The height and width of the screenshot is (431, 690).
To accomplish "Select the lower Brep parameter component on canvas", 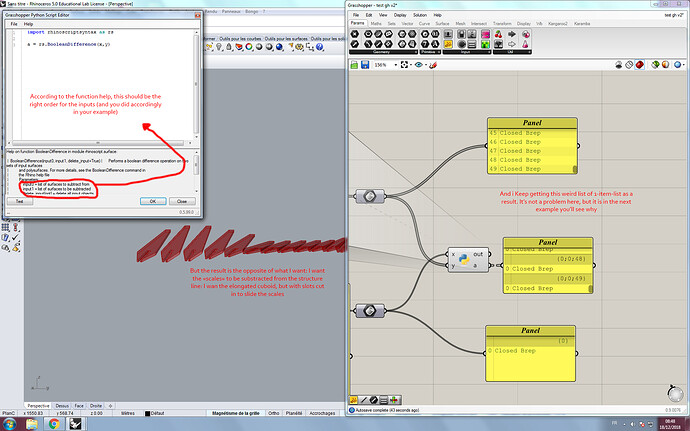I will tap(370, 311).
